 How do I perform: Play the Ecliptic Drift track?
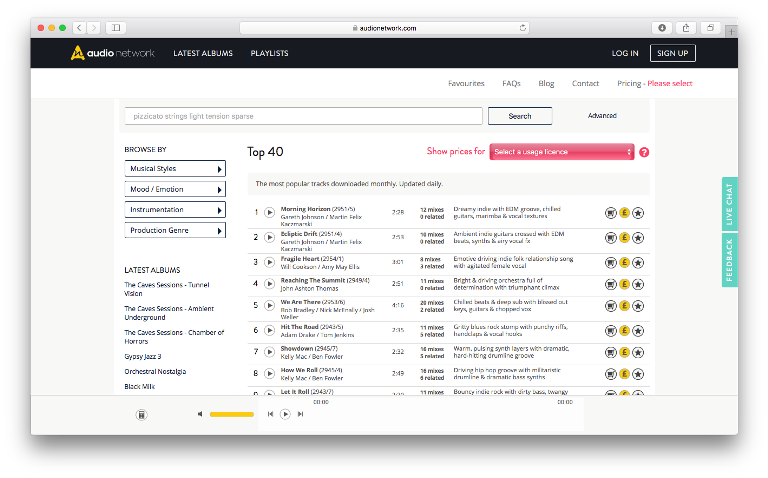269,238
